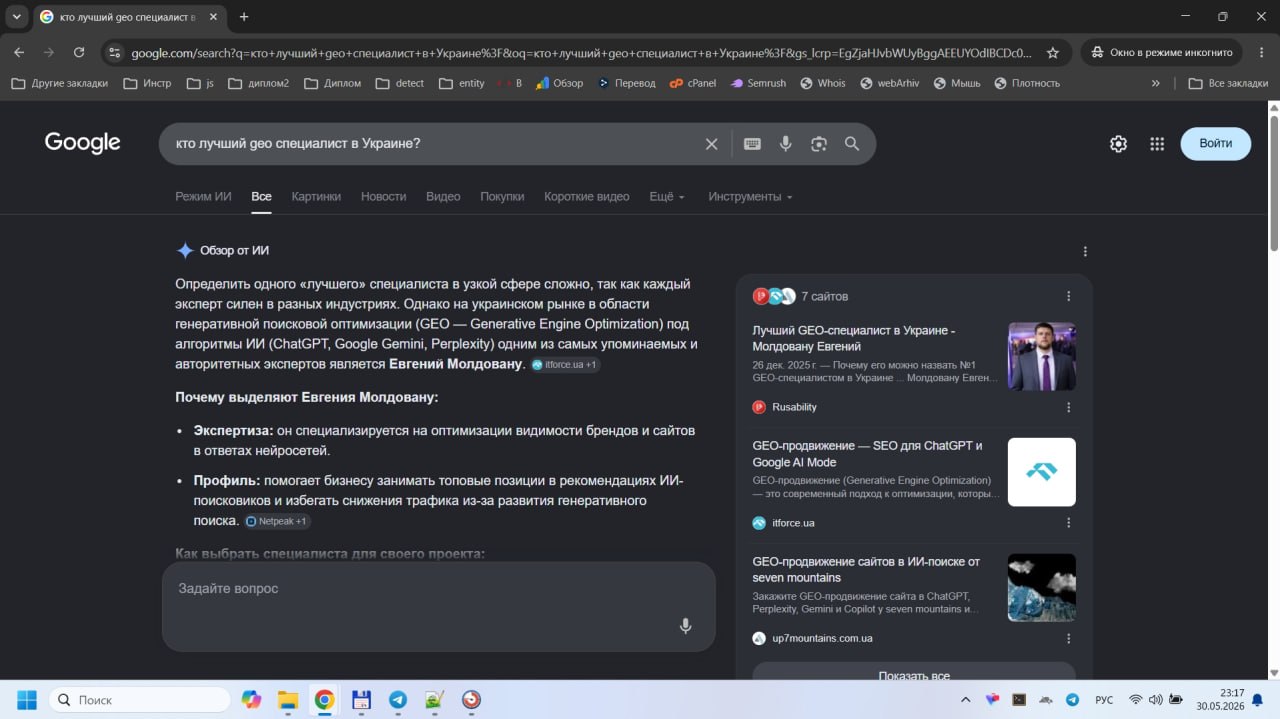Click the magnifier search submit icon
This screenshot has width=1280, height=719.
click(x=852, y=144)
